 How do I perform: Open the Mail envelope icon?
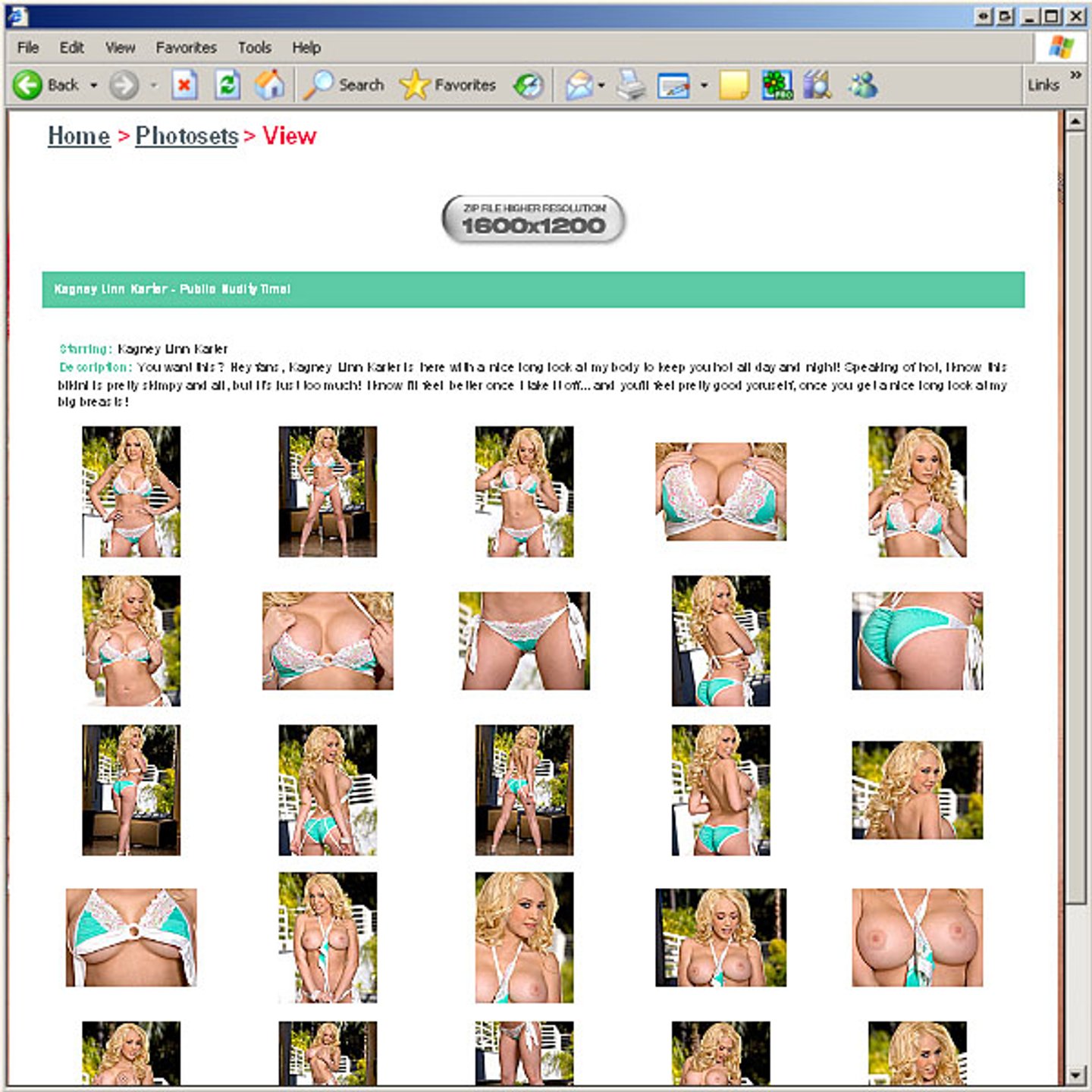coord(579,85)
